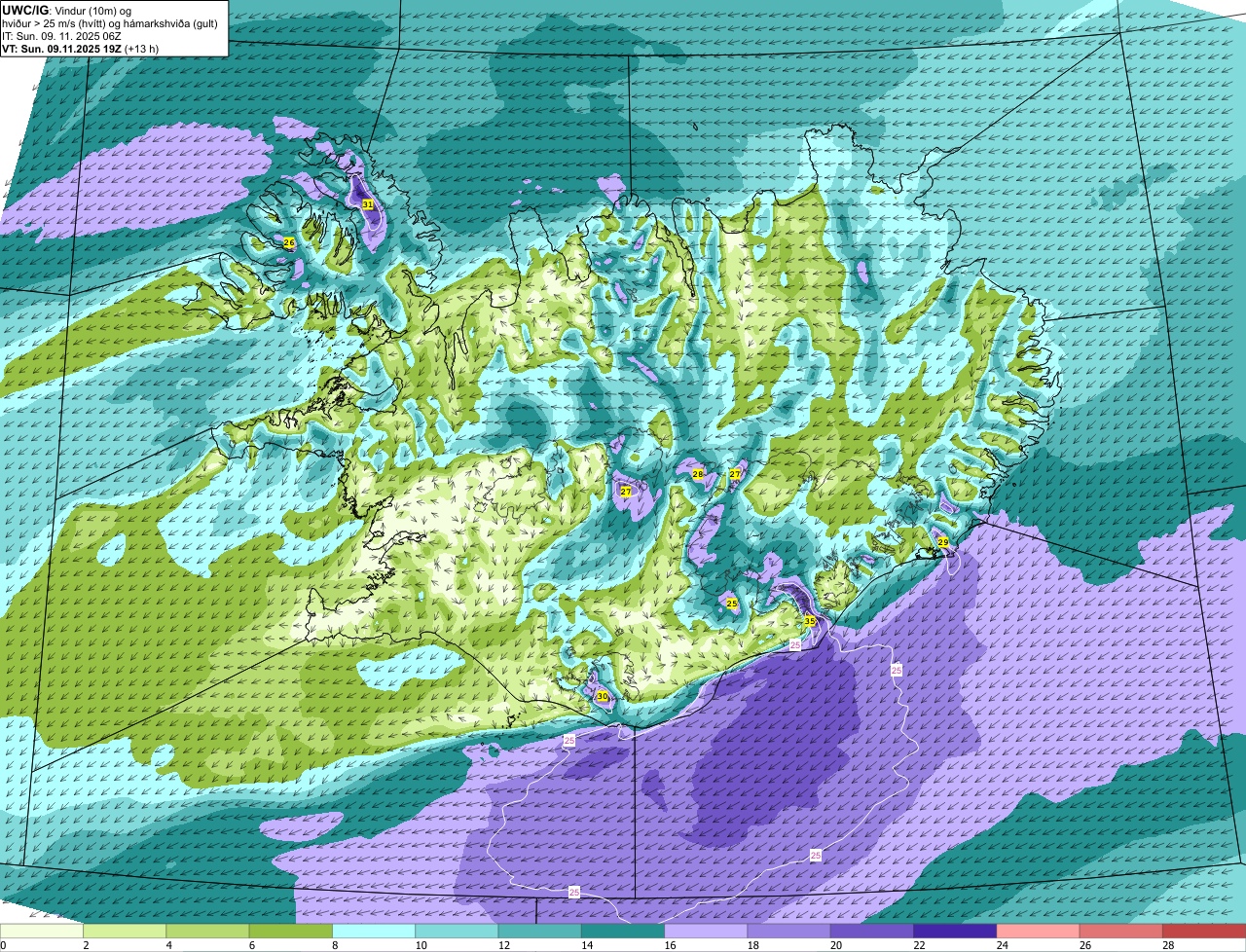Select the yellow 28 gust label on the map
The width and height of the screenshot is (1246, 952).
click(697, 474)
